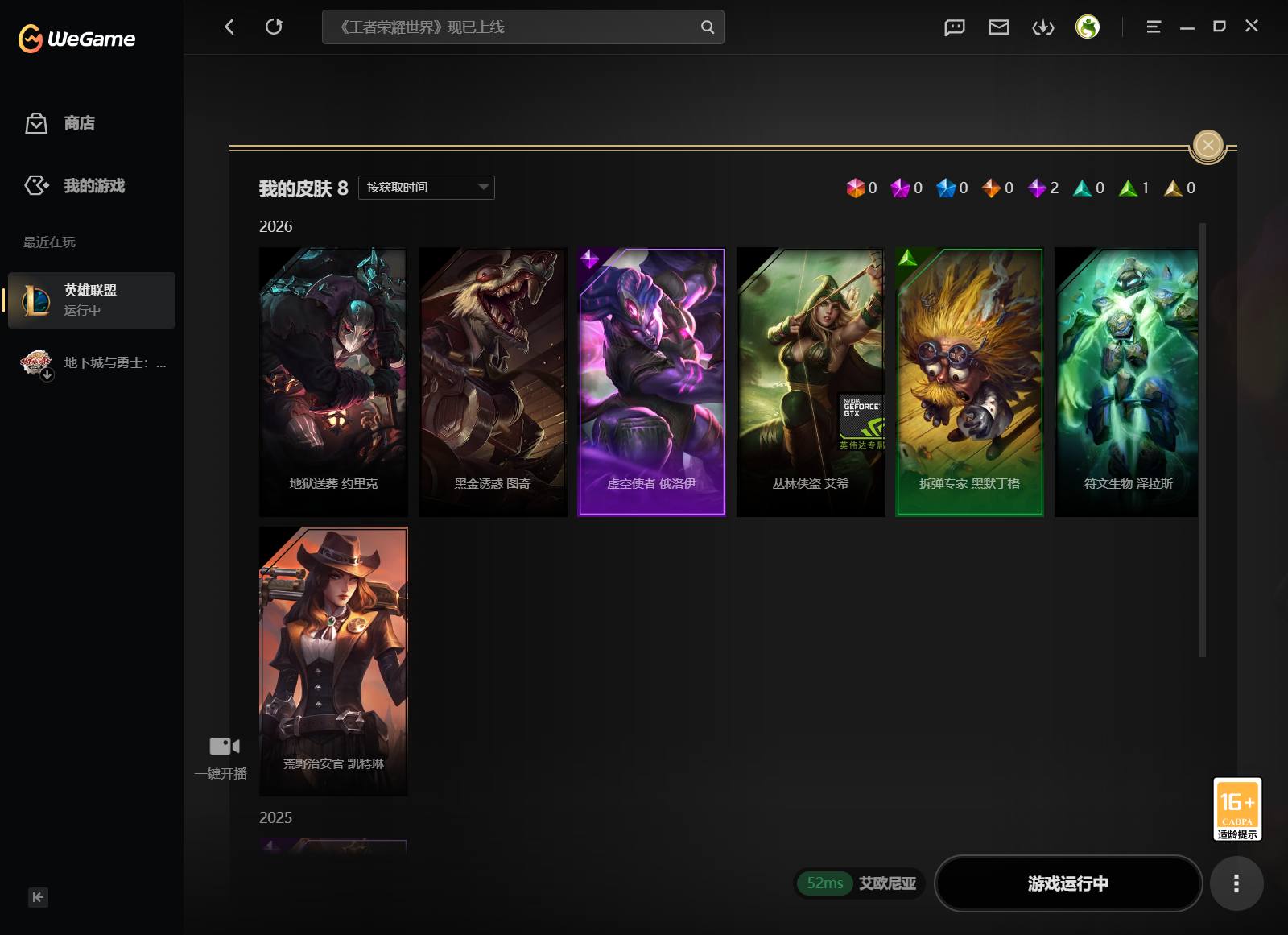Open the 荒野治安官 凯特琳 skin card
The width and height of the screenshot is (1288, 935).
tap(333, 661)
